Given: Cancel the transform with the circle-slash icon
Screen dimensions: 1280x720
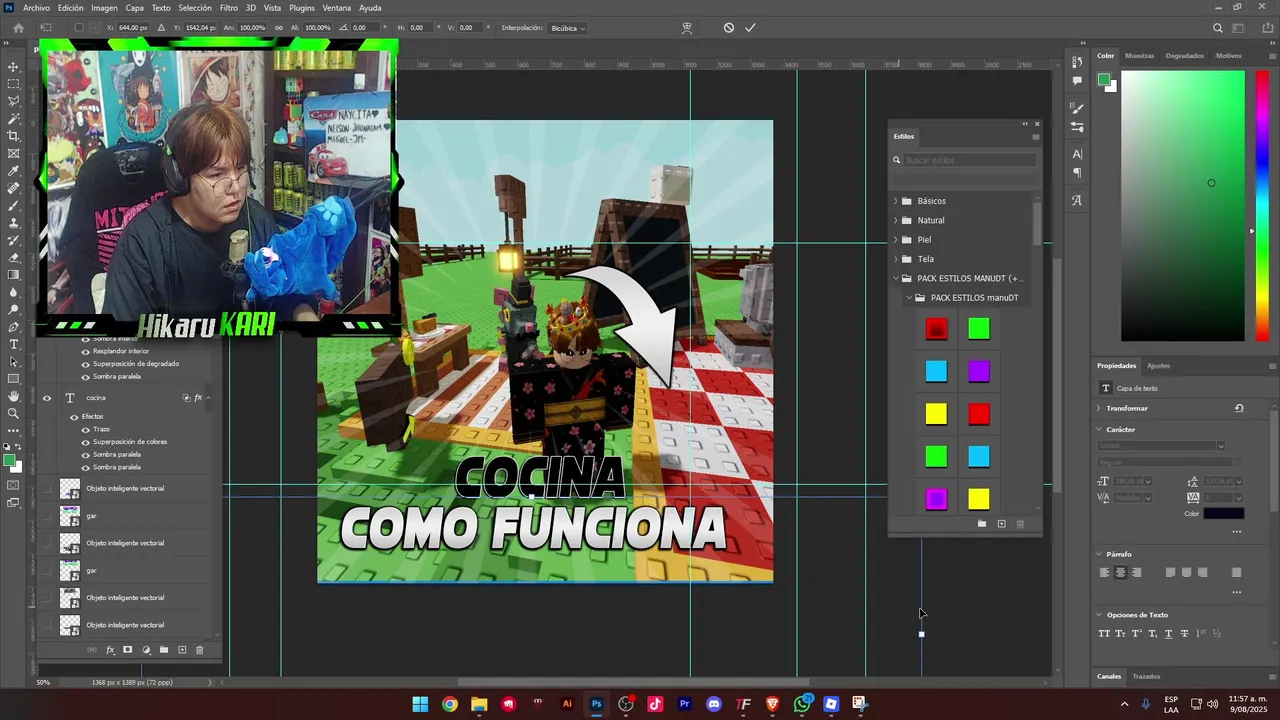Looking at the screenshot, I should tap(729, 28).
